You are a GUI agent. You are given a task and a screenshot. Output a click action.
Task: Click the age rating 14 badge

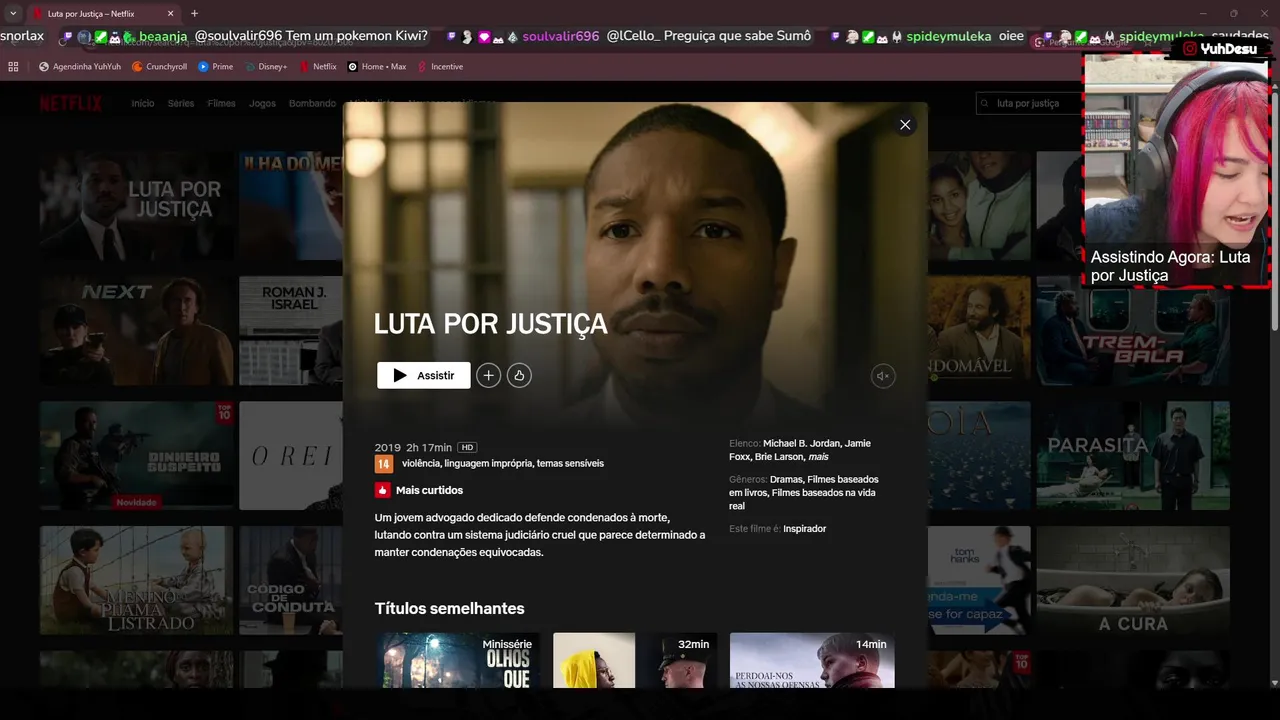point(384,464)
